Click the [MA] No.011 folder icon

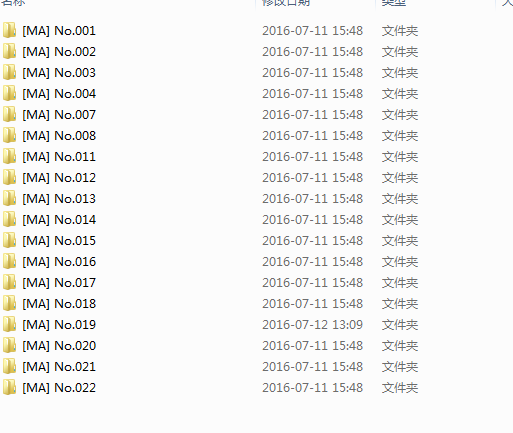9,156
